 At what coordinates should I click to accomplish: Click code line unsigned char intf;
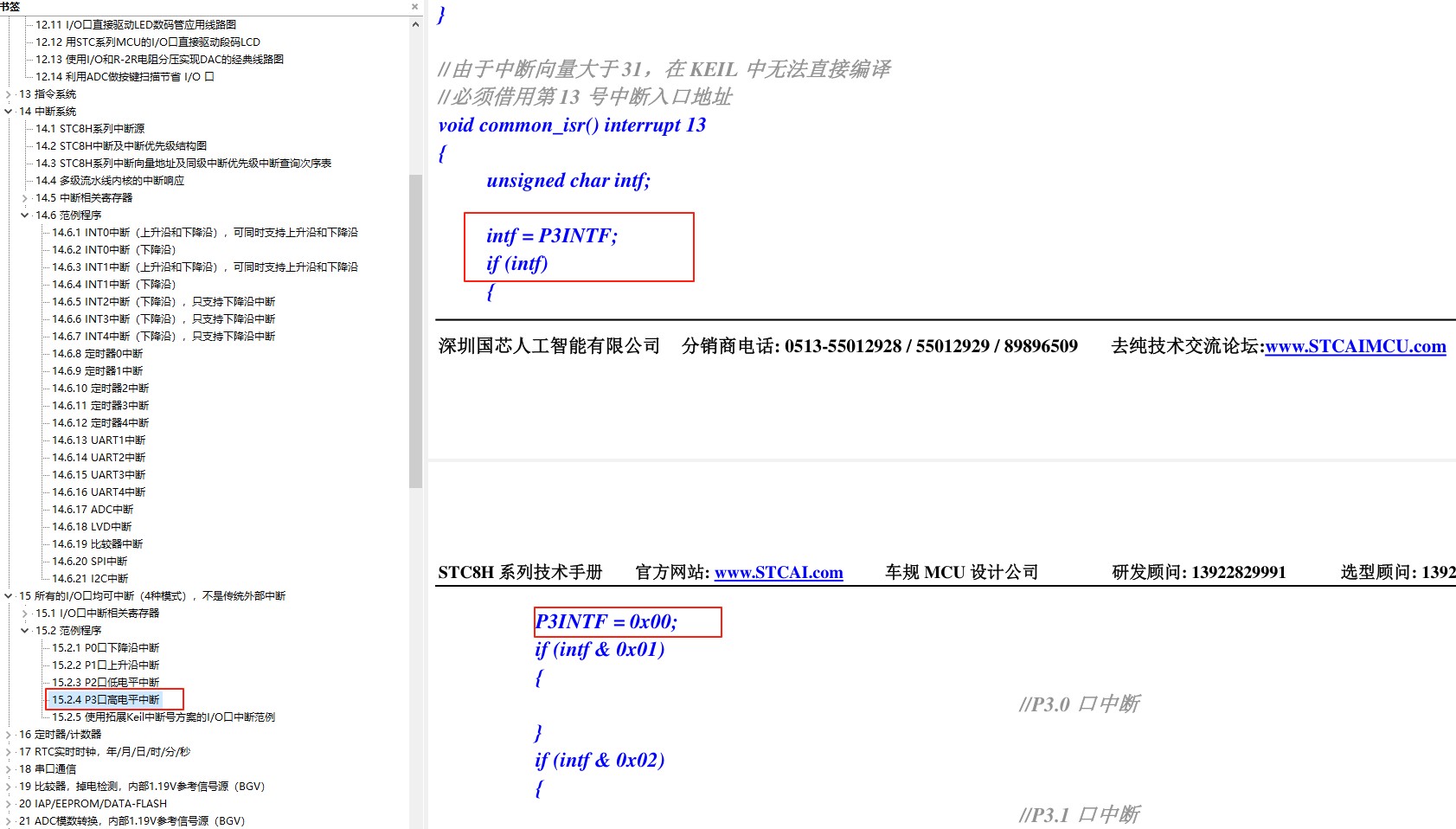click(568, 181)
